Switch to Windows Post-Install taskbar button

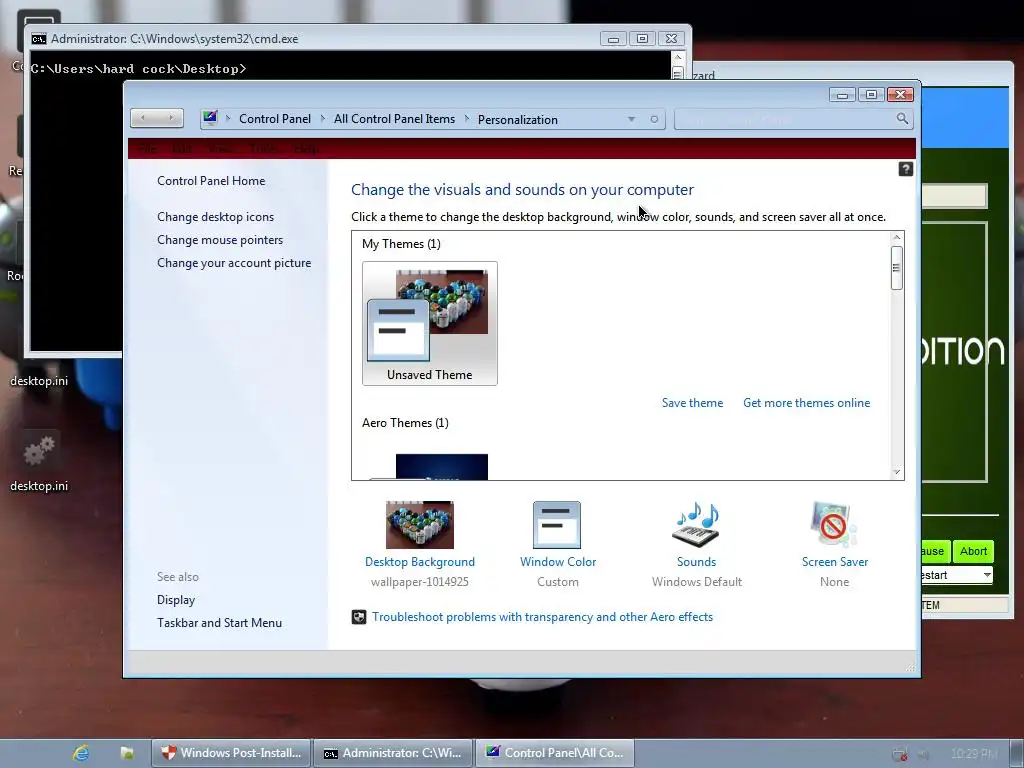coord(232,753)
